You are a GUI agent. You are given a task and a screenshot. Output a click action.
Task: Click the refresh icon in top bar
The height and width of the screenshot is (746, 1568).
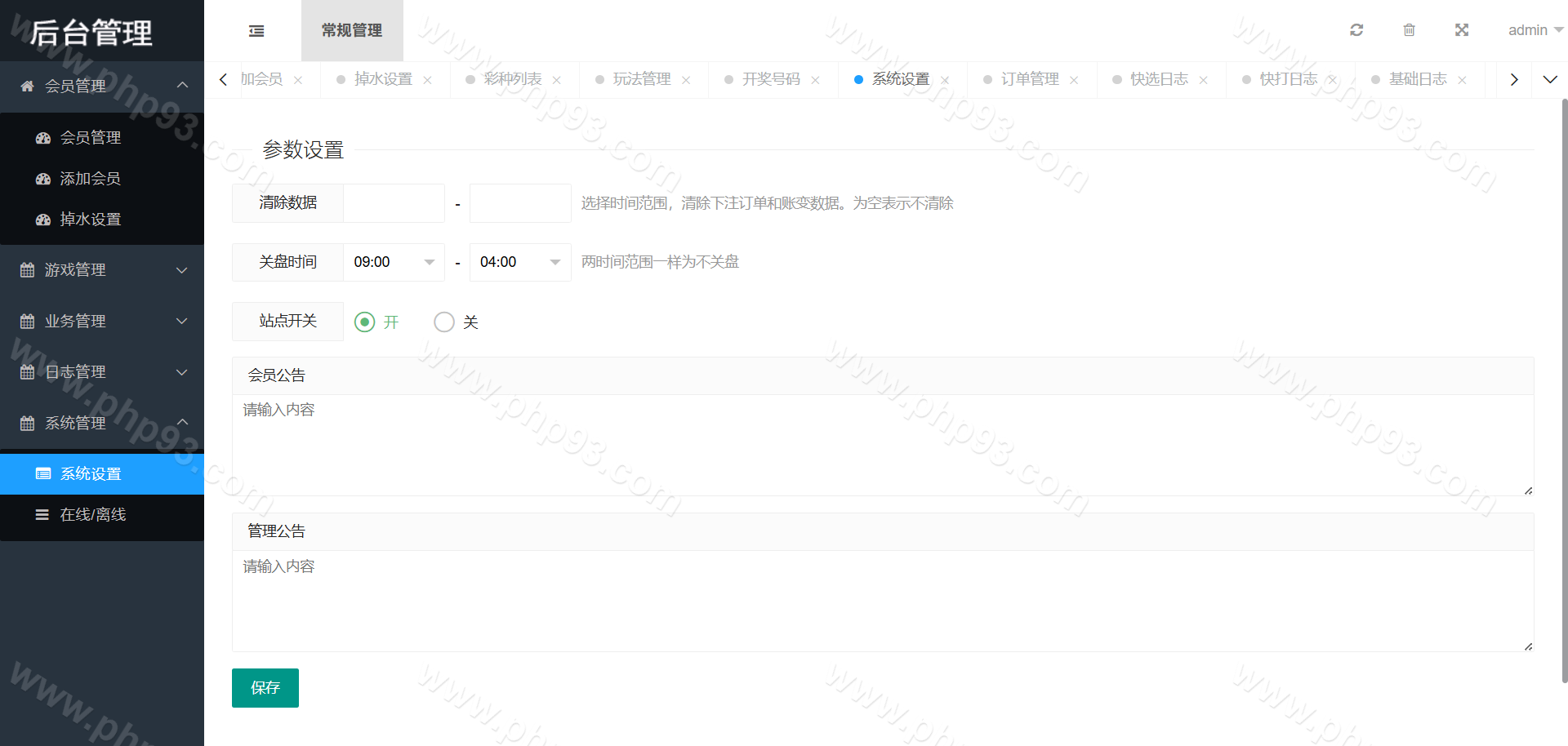[1356, 30]
